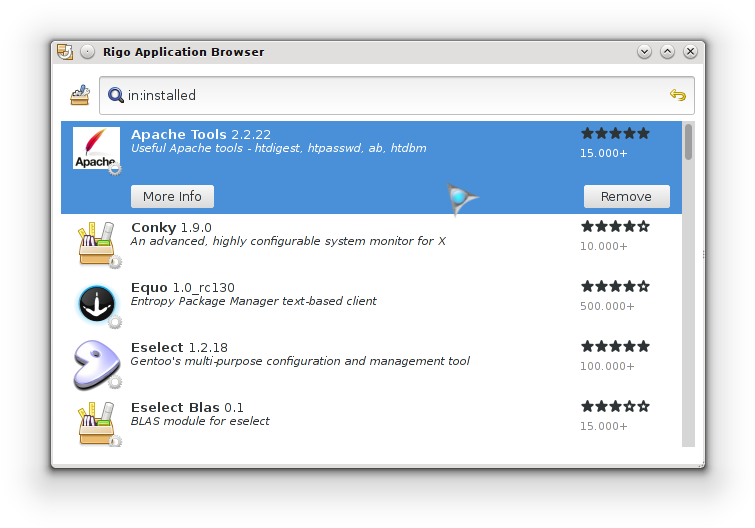Screen dimensions: 755x528
Task: Click the Conky star rating
Action: click(x=615, y=227)
